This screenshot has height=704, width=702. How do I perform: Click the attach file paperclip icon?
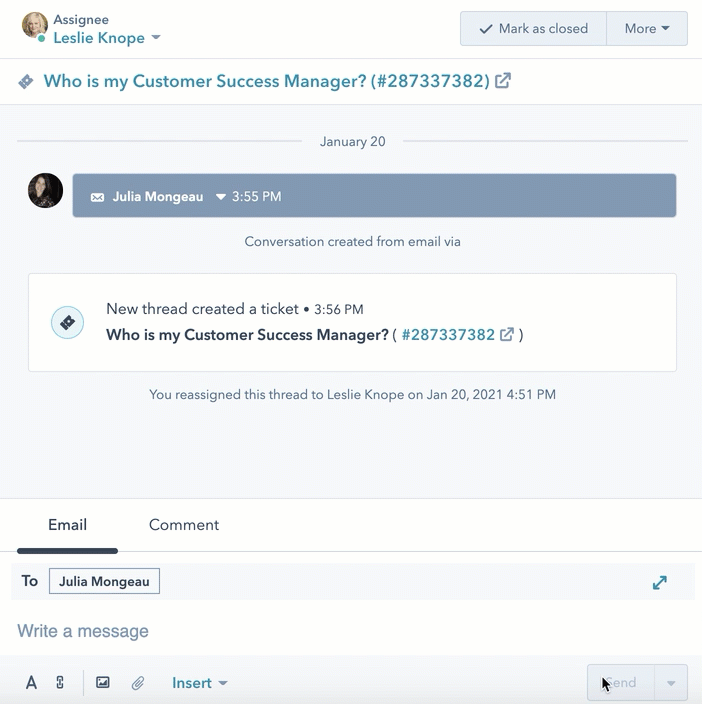click(138, 683)
